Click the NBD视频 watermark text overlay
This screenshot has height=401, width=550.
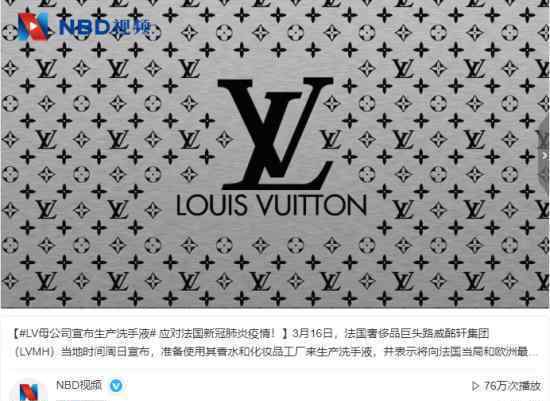pyautogui.click(x=106, y=27)
